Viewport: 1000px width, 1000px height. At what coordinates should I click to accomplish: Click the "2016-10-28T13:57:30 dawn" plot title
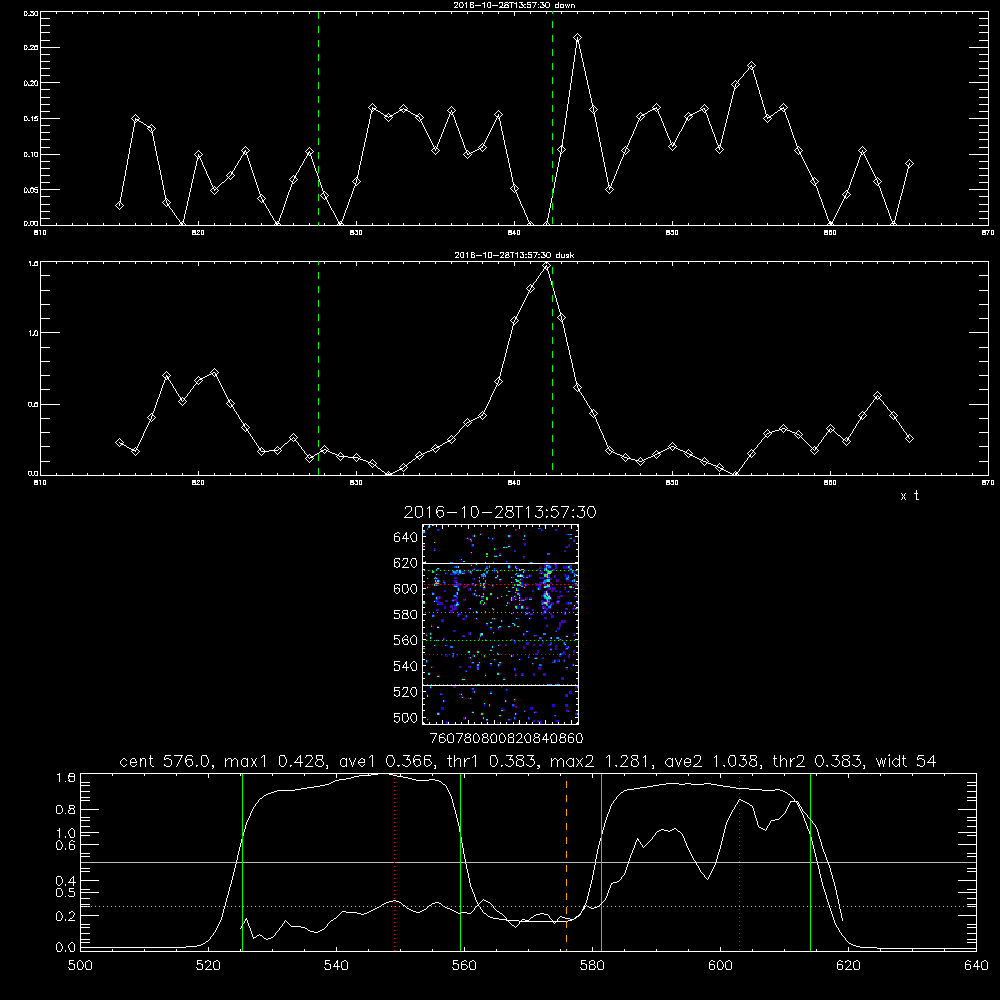(x=514, y=5)
